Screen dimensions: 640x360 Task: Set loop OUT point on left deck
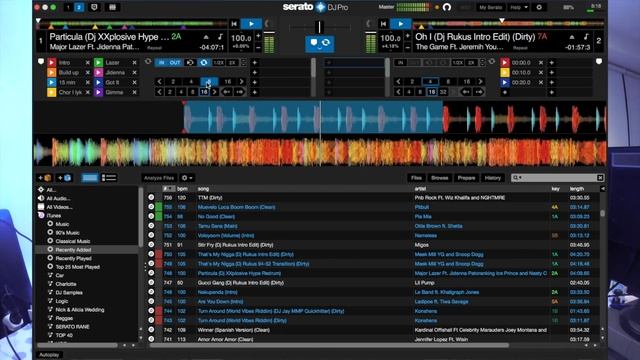point(175,62)
